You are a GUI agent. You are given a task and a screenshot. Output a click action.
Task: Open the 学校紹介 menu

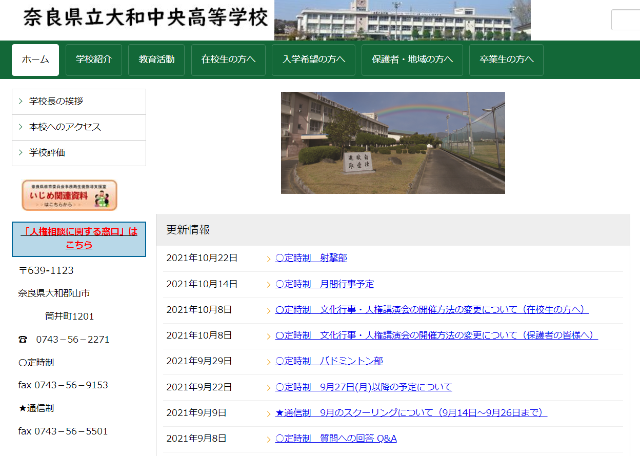94,60
